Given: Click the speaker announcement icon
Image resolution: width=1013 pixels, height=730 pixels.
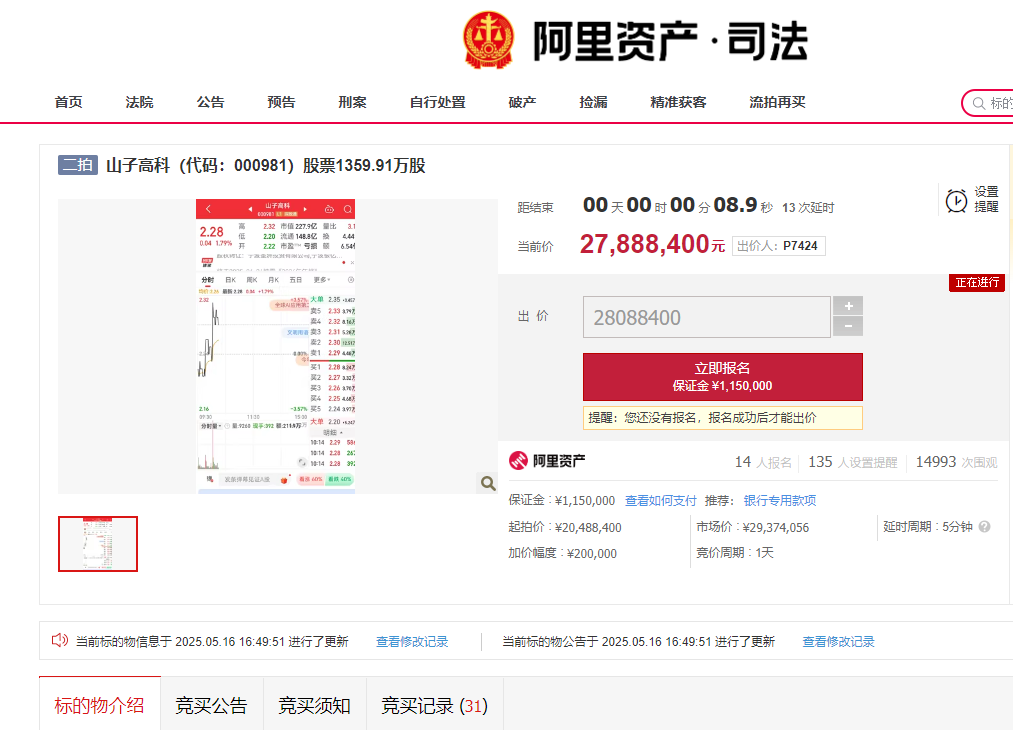Looking at the screenshot, I should (59, 640).
